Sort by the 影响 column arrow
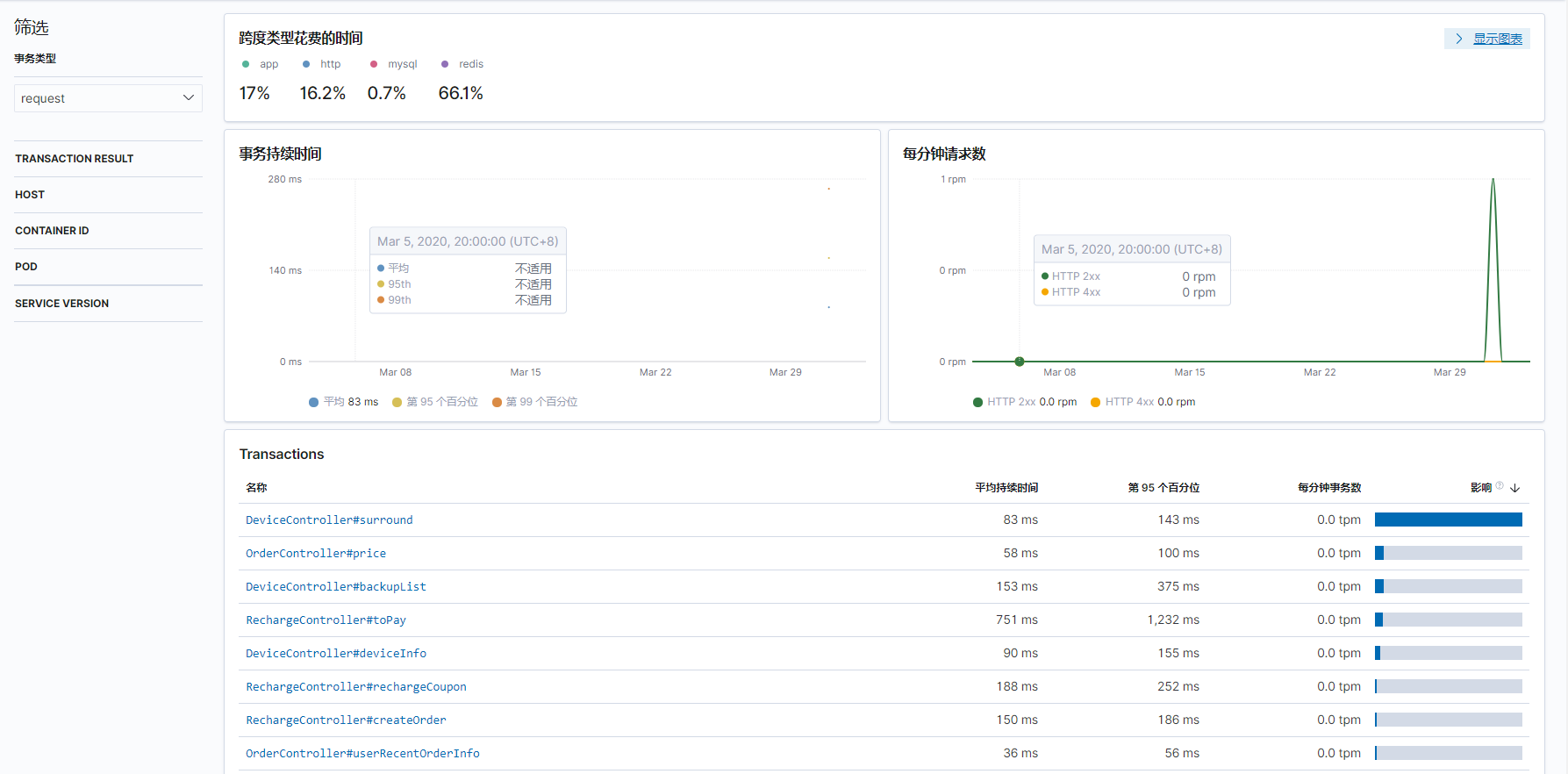Image resolution: width=1568 pixels, height=774 pixels. (1515, 488)
